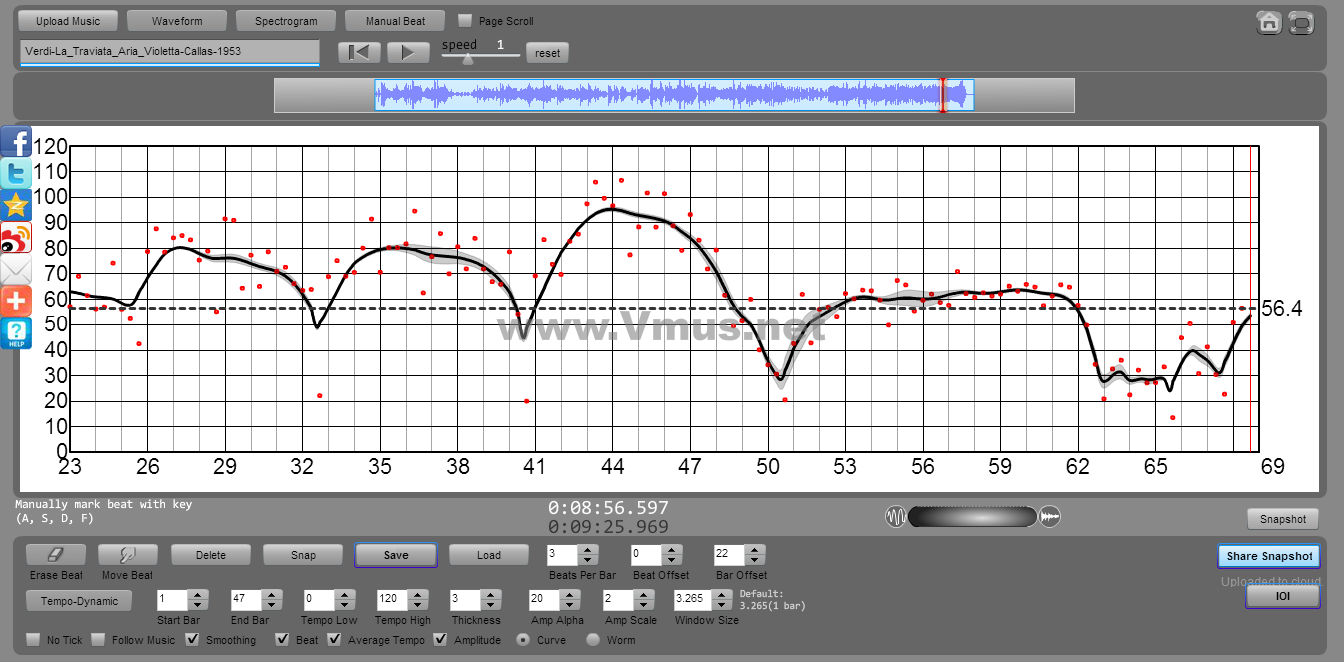Click the Facebook share icon
Viewport: 1344px width, 662px height.
[15, 142]
